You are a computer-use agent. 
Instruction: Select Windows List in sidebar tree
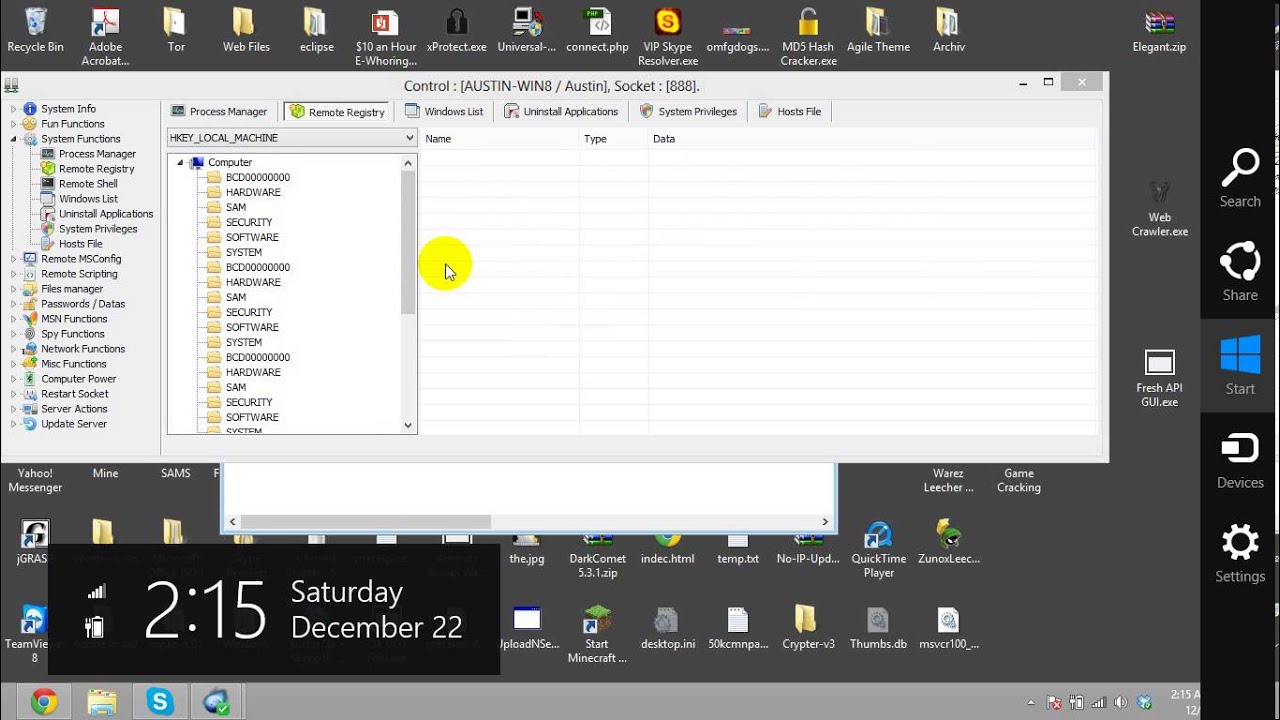[88, 199]
